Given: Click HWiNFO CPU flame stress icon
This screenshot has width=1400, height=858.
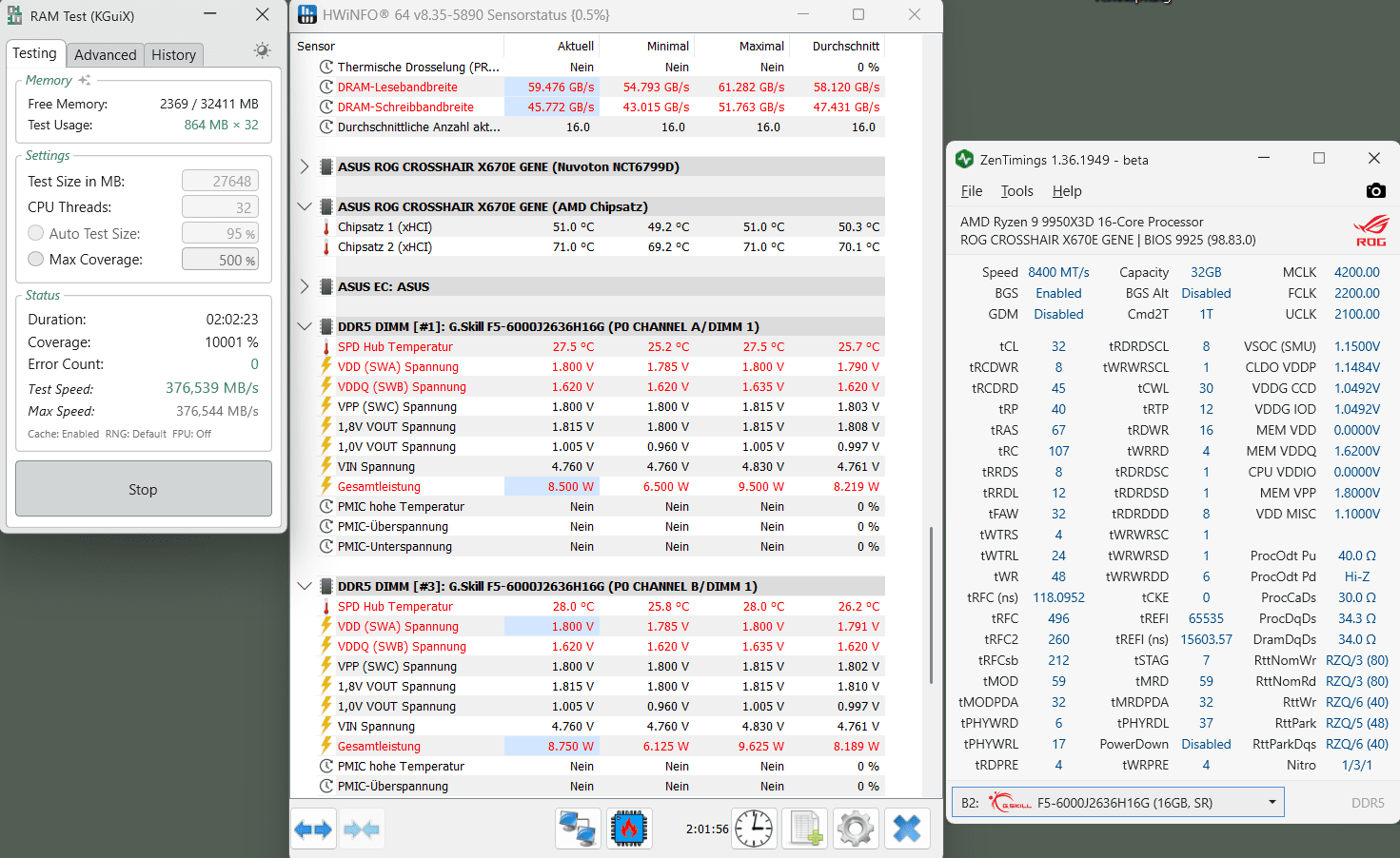Looking at the screenshot, I should coord(628,829).
